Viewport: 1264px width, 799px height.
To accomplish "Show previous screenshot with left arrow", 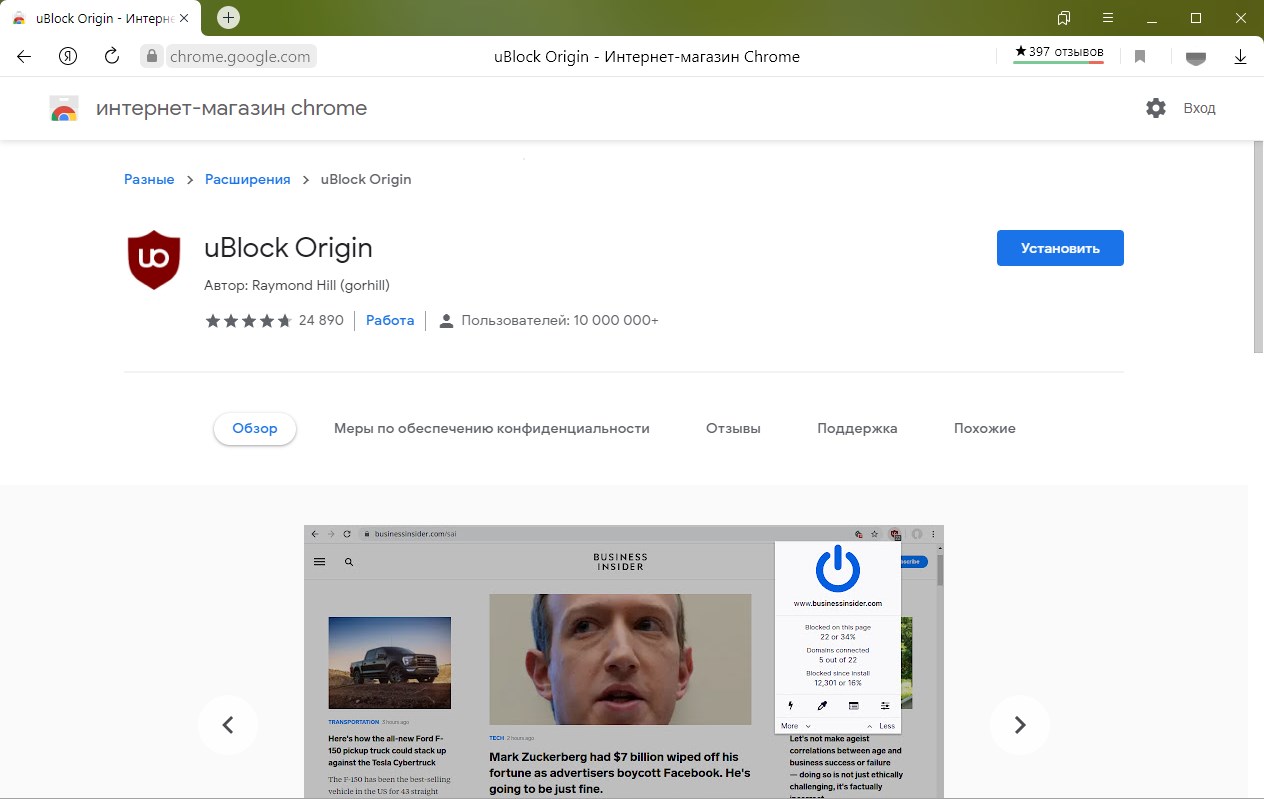I will [228, 725].
